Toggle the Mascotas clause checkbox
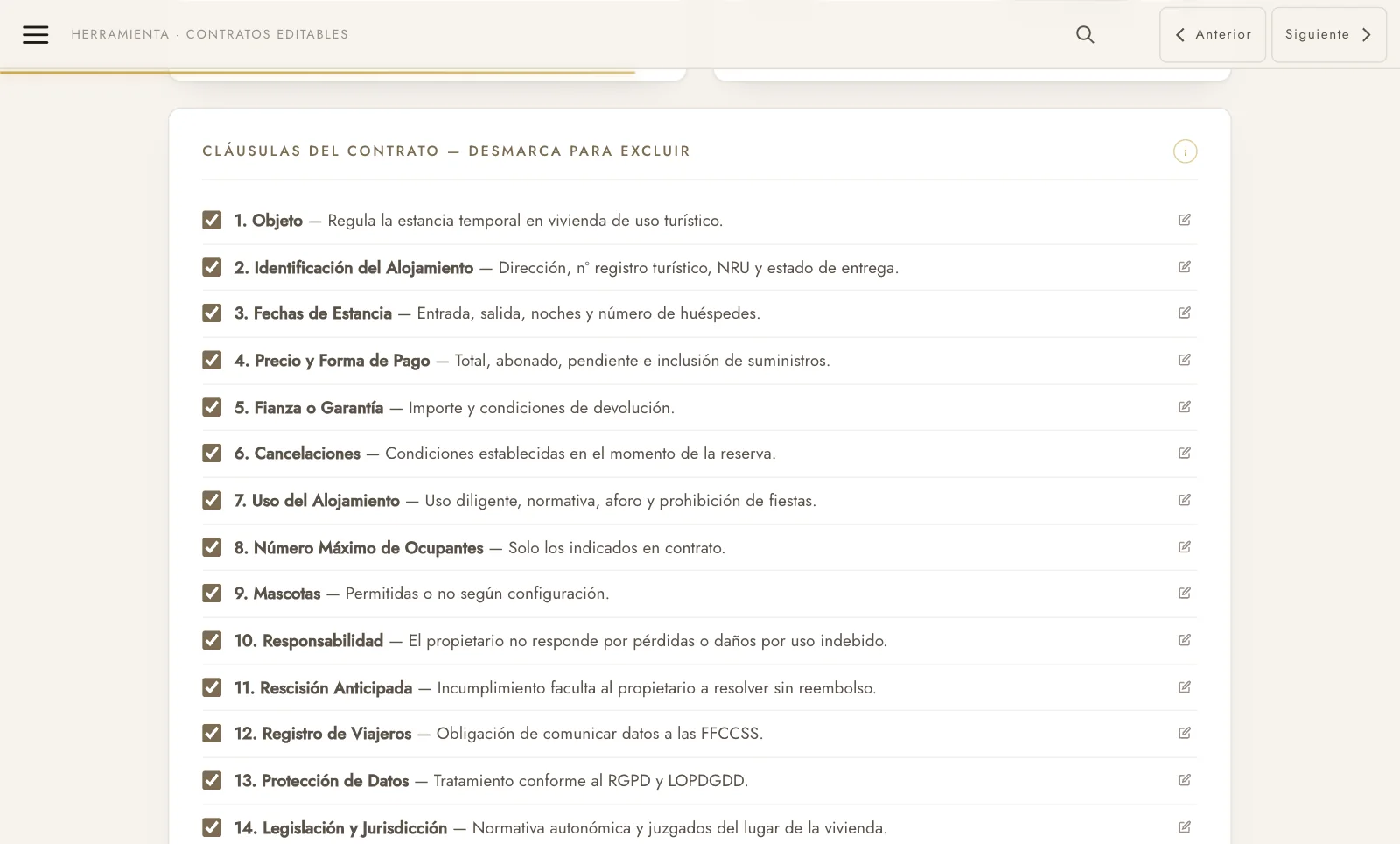 212,593
